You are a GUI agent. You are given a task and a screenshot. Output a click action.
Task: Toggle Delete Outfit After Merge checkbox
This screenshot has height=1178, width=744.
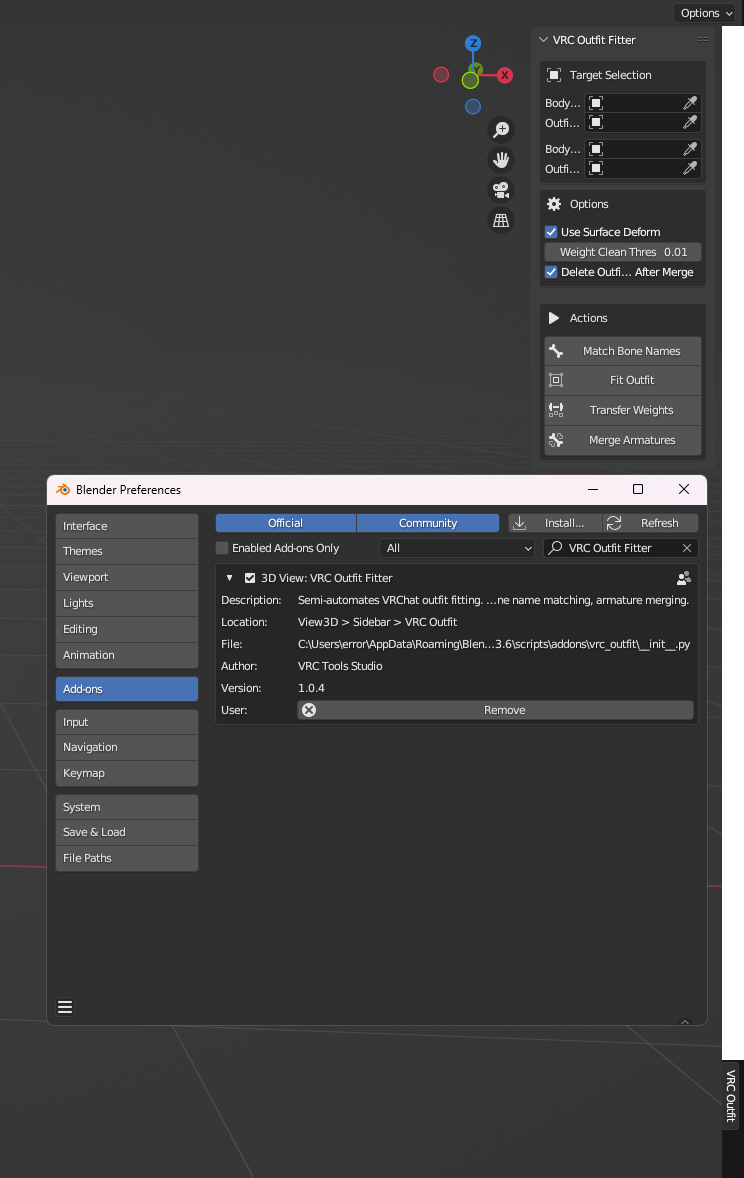pyautogui.click(x=551, y=272)
